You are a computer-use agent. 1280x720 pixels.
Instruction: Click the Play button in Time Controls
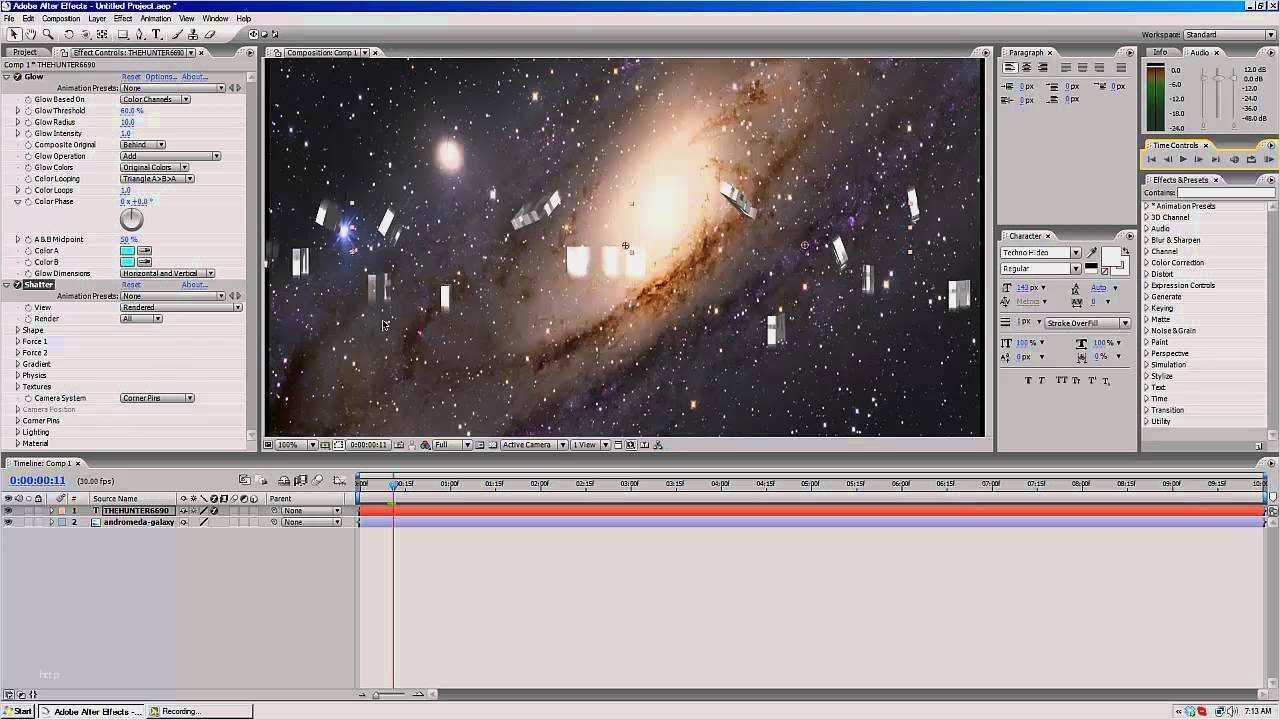1183,159
